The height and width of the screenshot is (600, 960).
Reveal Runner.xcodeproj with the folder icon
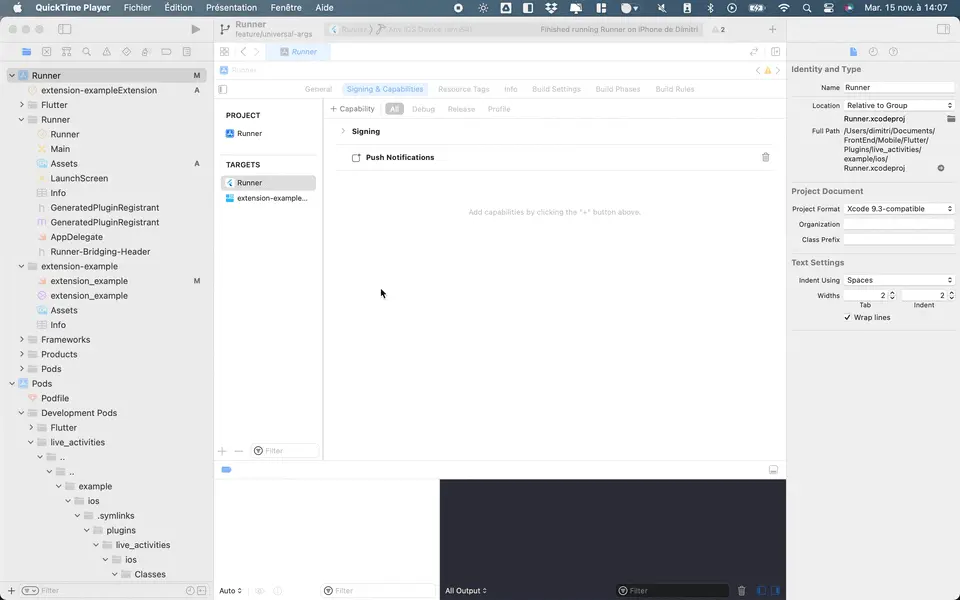click(x=951, y=119)
